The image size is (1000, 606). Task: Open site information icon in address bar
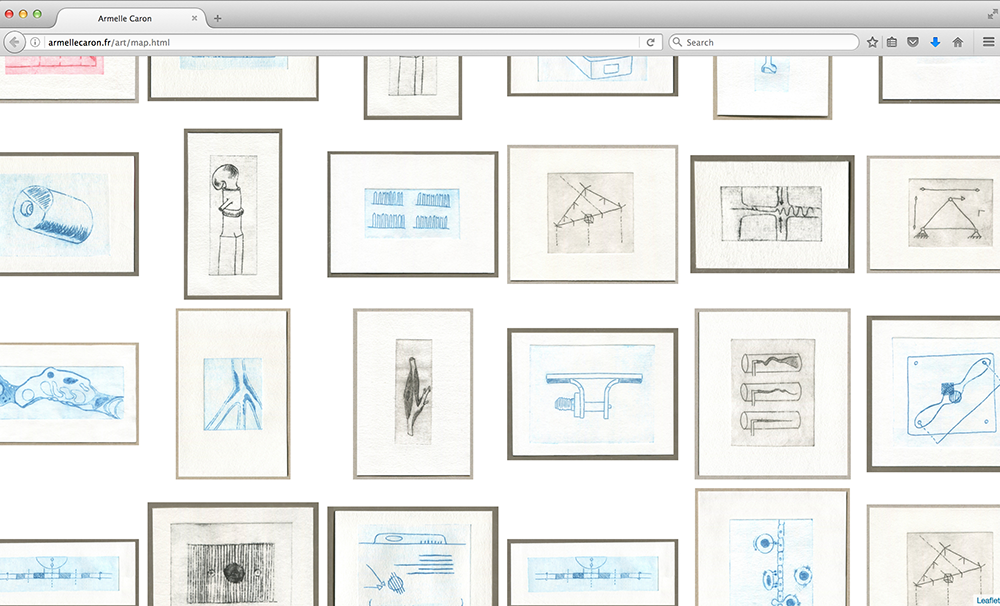click(36, 42)
